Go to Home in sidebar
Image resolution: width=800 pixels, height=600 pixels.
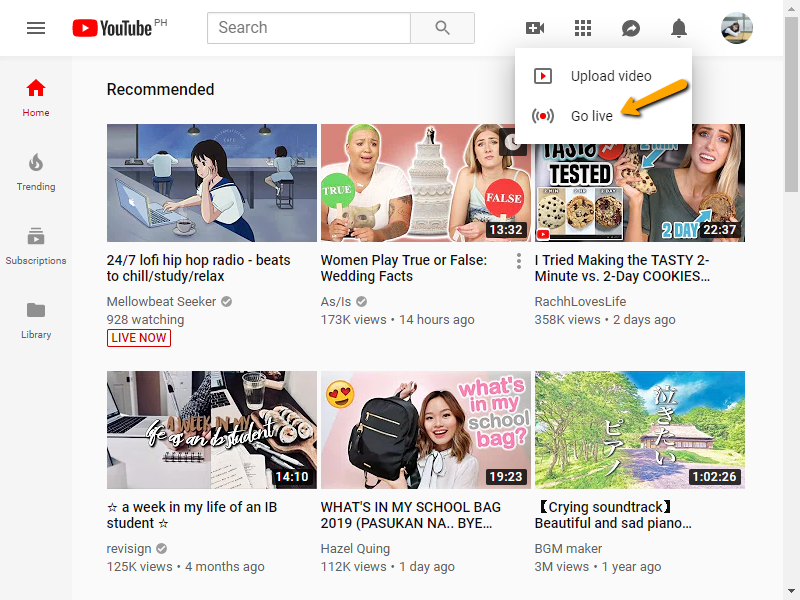[x=36, y=97]
